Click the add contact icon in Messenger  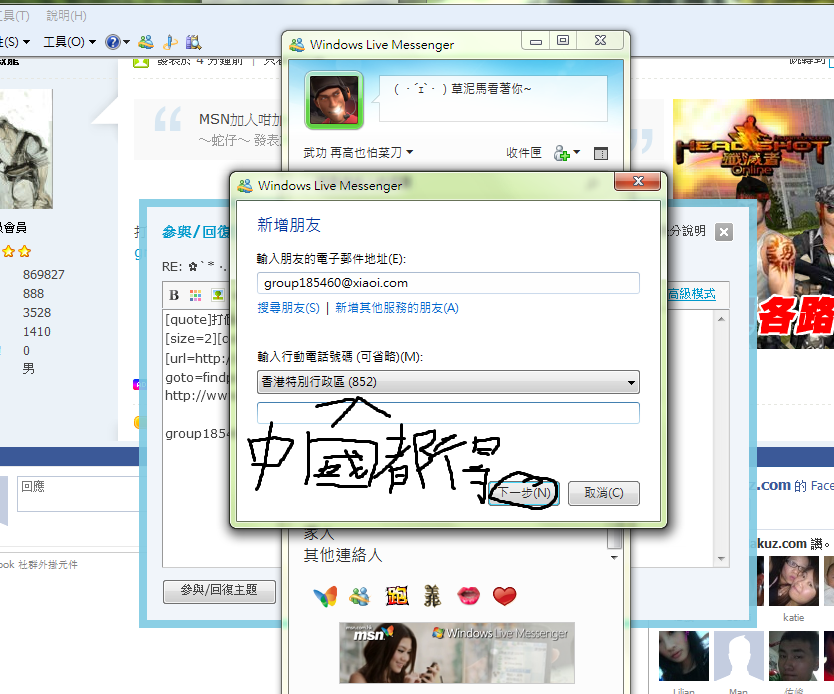pos(561,153)
